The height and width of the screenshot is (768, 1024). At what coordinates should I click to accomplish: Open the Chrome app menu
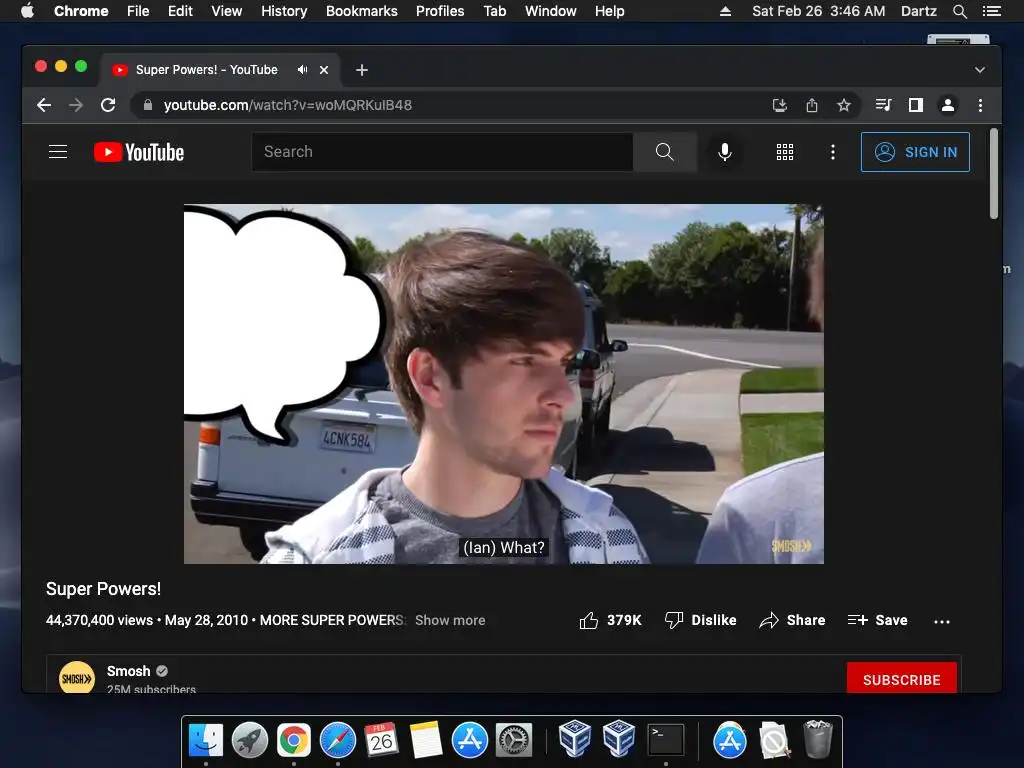coord(81,11)
